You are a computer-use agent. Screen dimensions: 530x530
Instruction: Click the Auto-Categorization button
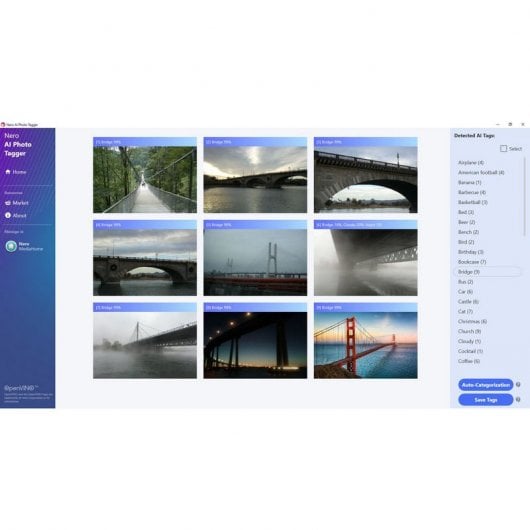486,385
